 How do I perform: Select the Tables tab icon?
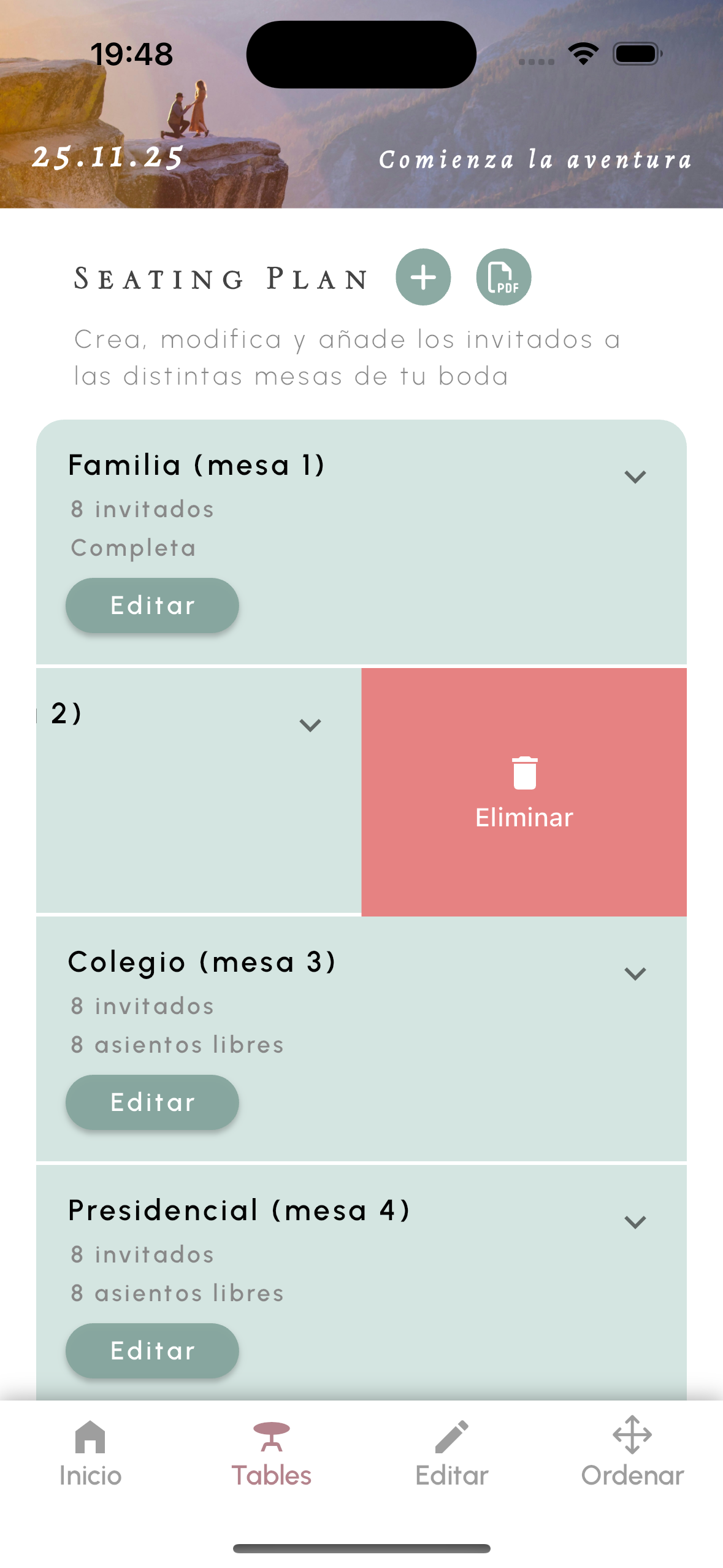click(x=271, y=1437)
